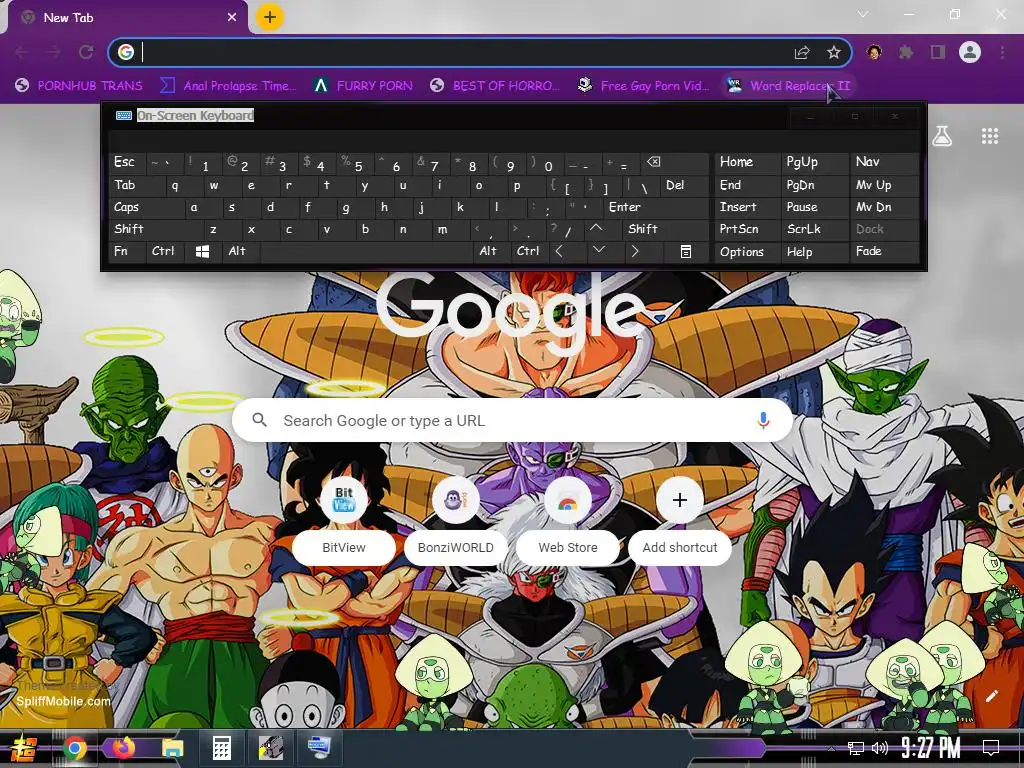The image size is (1024, 768).
Task: Open a new tab with the yellow plus button
Action: 270,17
